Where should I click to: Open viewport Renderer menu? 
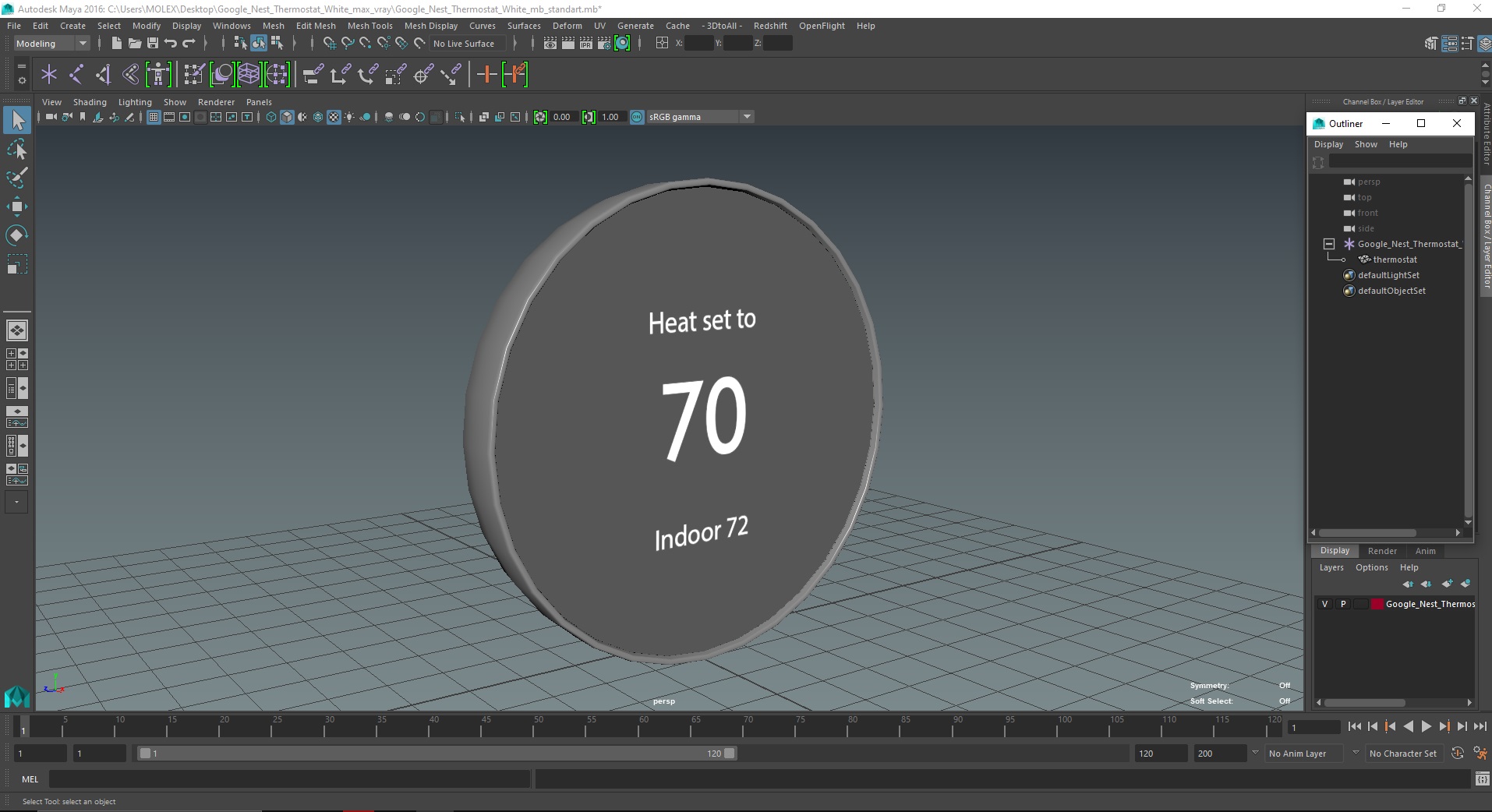tap(216, 102)
